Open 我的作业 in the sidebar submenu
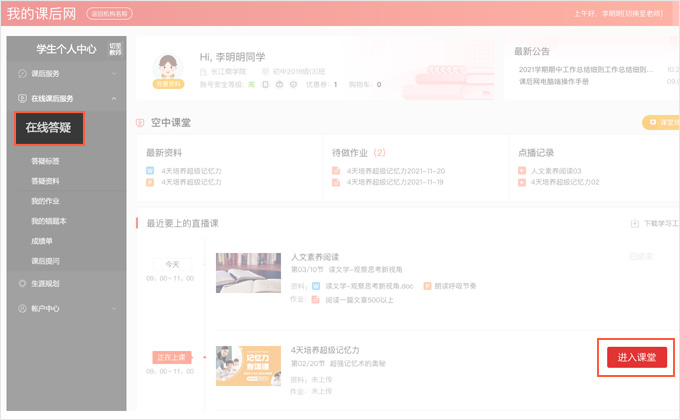This screenshot has width=680, height=420. [x=45, y=201]
